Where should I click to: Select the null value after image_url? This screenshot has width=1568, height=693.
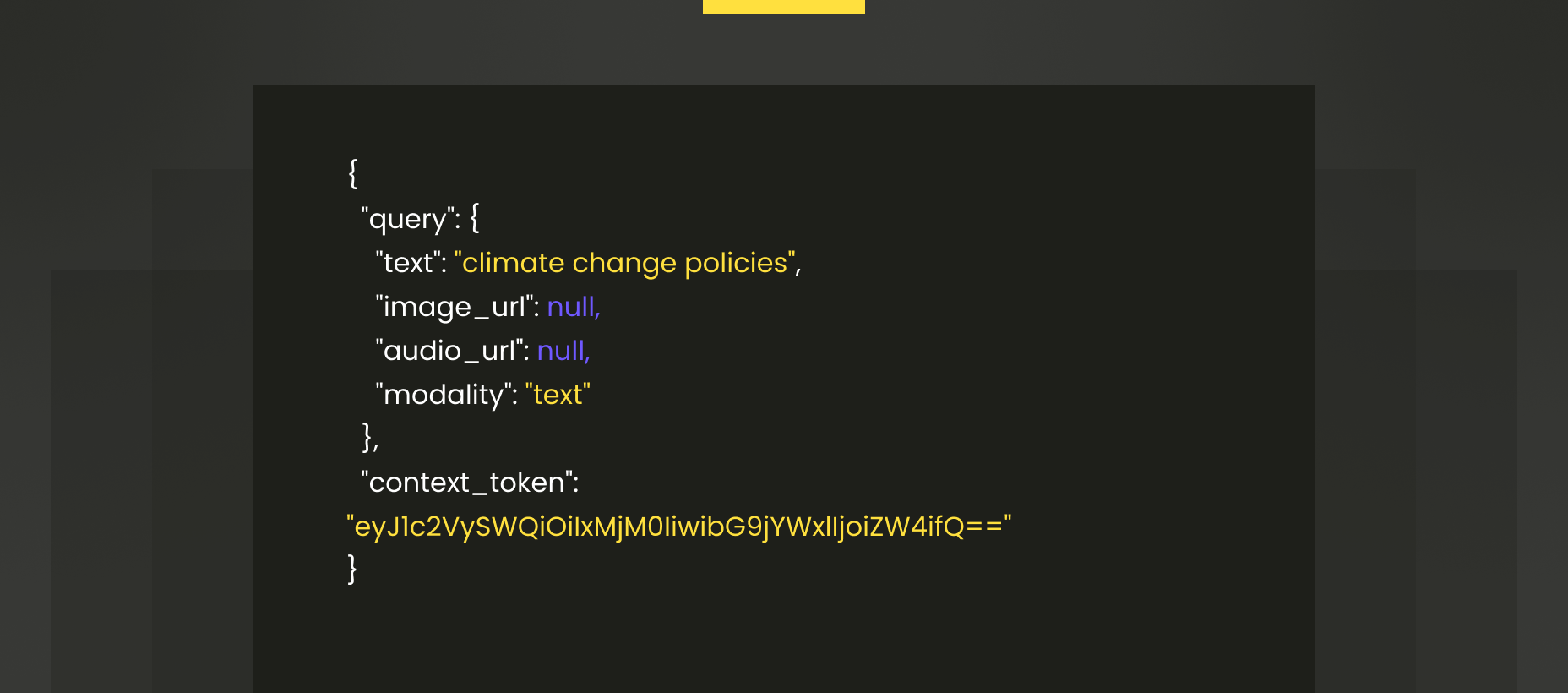[574, 307]
